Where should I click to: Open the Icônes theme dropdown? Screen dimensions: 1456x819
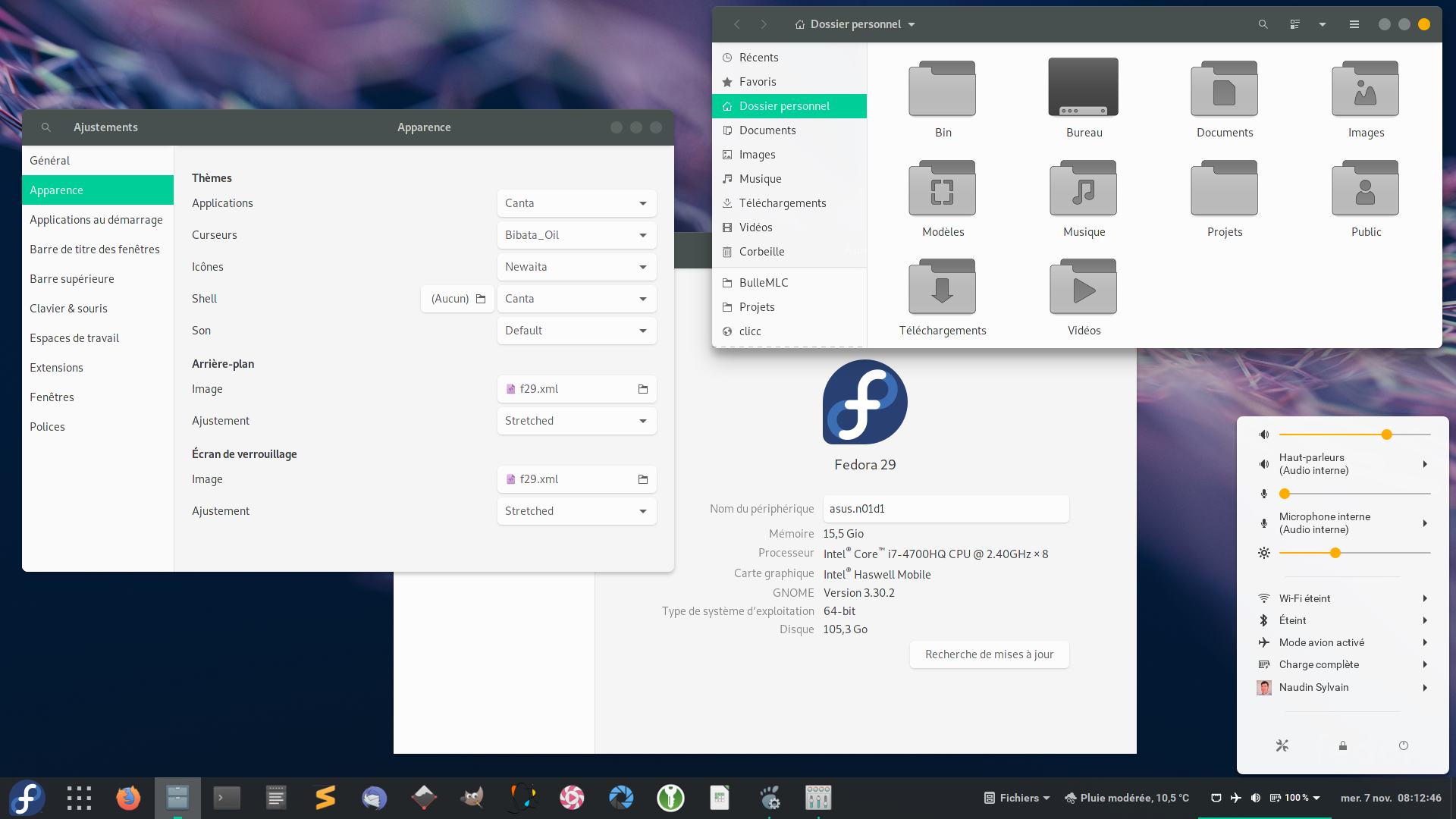pyautogui.click(x=576, y=267)
